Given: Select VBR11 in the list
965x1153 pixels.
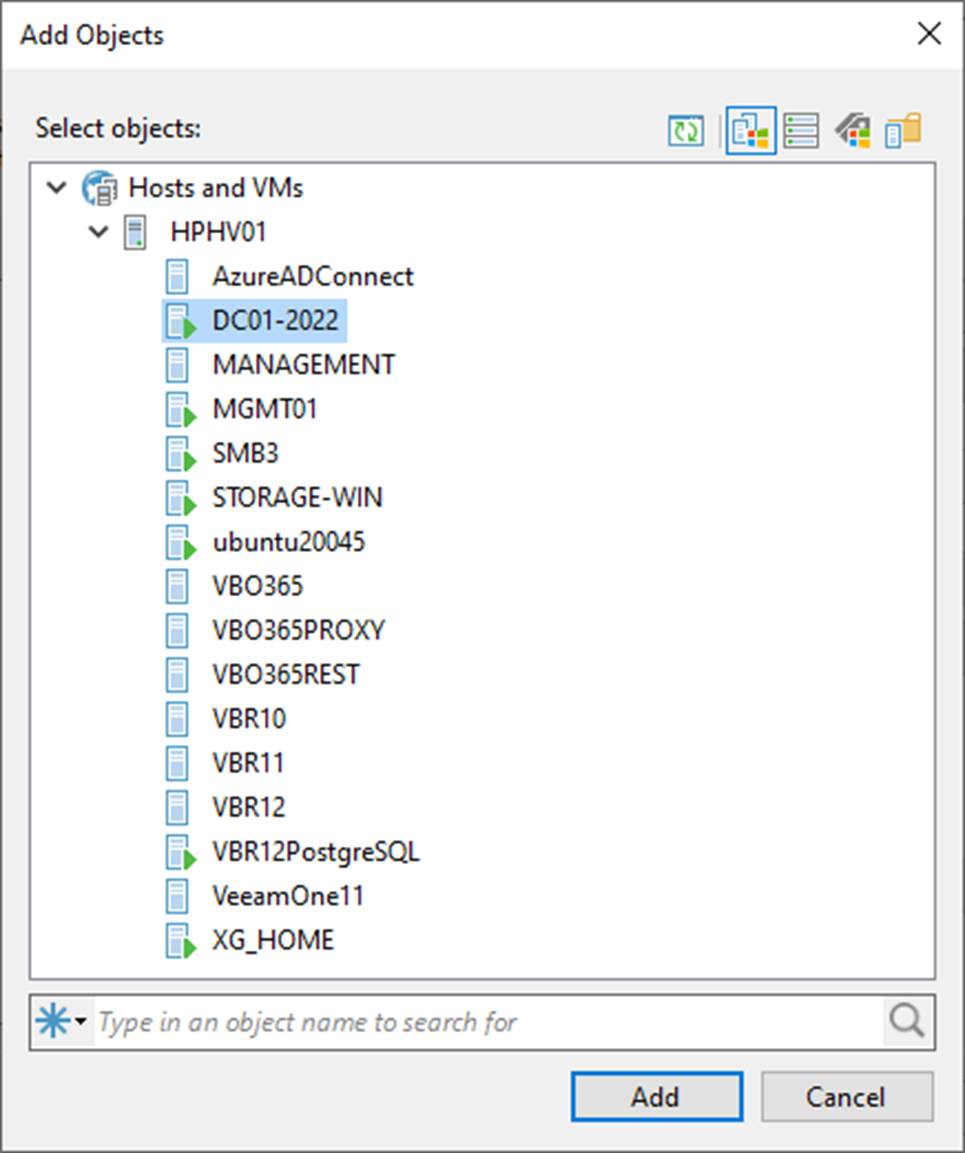Looking at the screenshot, I should [x=249, y=763].
